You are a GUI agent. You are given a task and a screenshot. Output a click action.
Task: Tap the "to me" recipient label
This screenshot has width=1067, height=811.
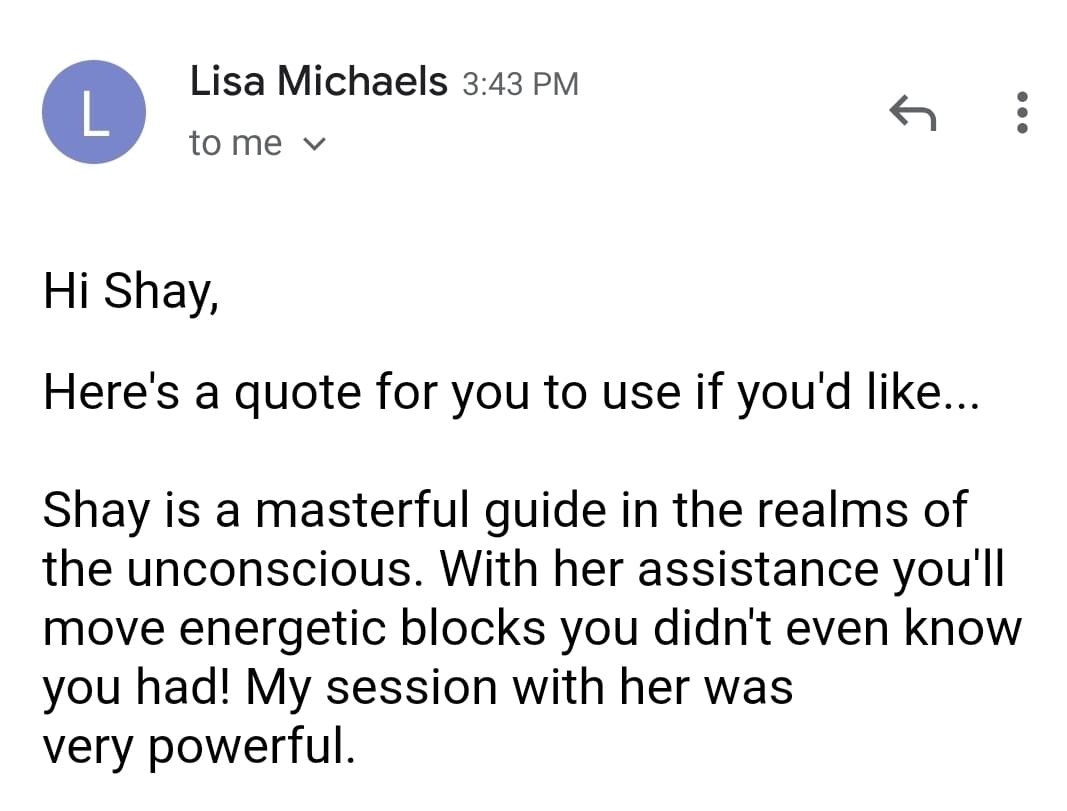[235, 143]
